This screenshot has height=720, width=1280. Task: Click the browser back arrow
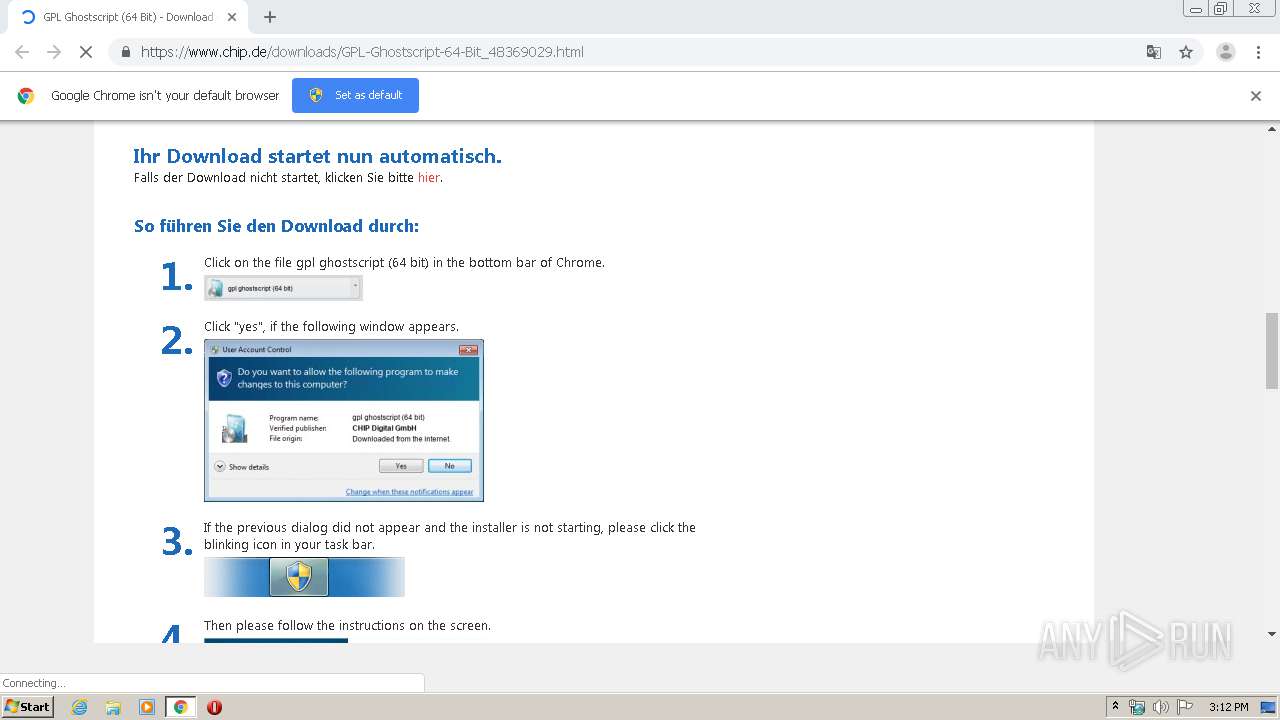[22, 52]
